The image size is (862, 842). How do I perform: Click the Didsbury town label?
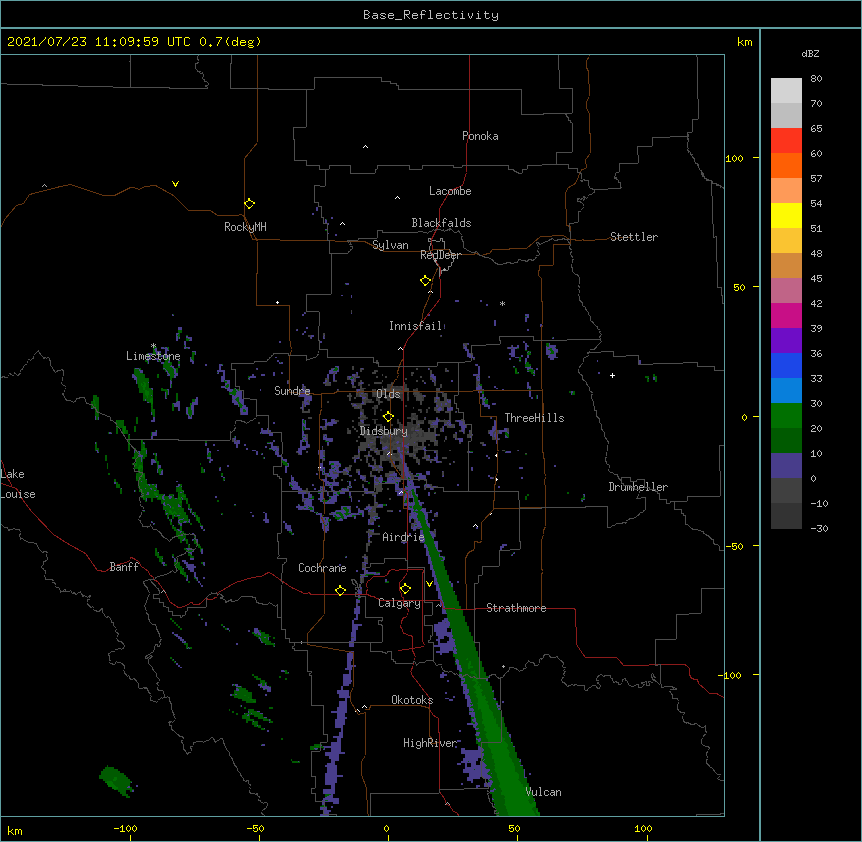[383, 431]
